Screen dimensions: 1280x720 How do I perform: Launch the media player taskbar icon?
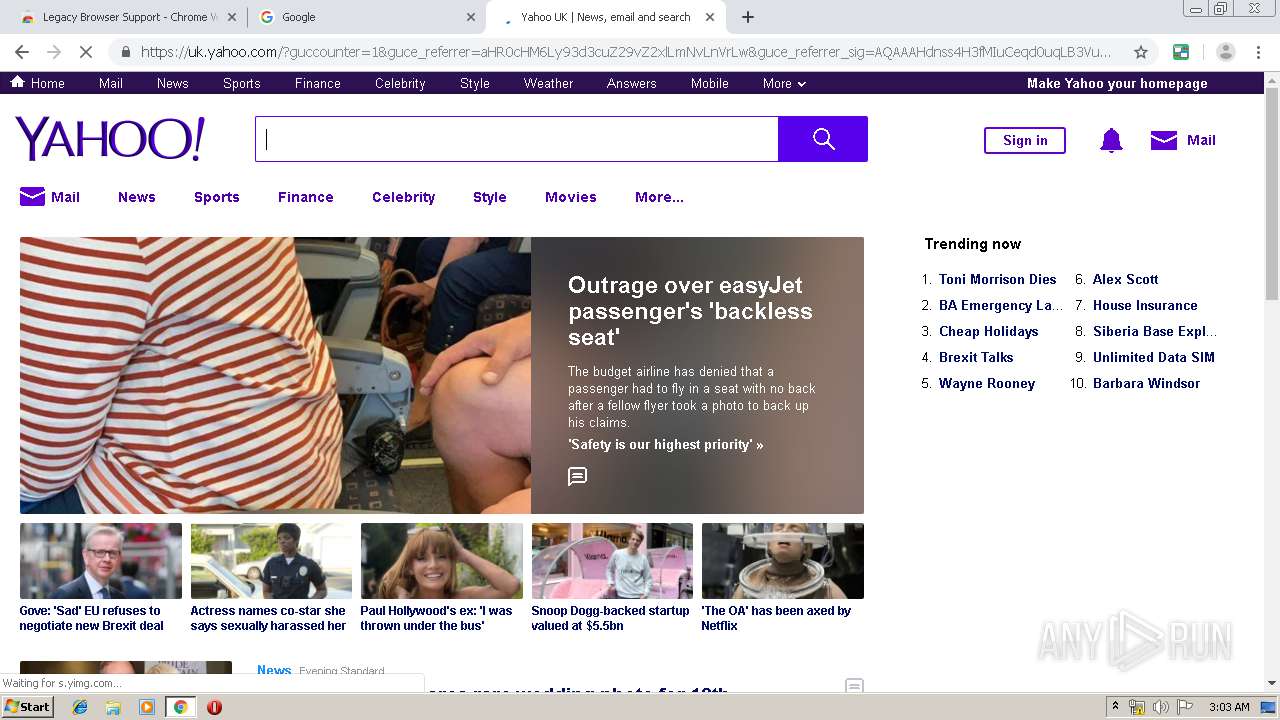pyautogui.click(x=147, y=707)
